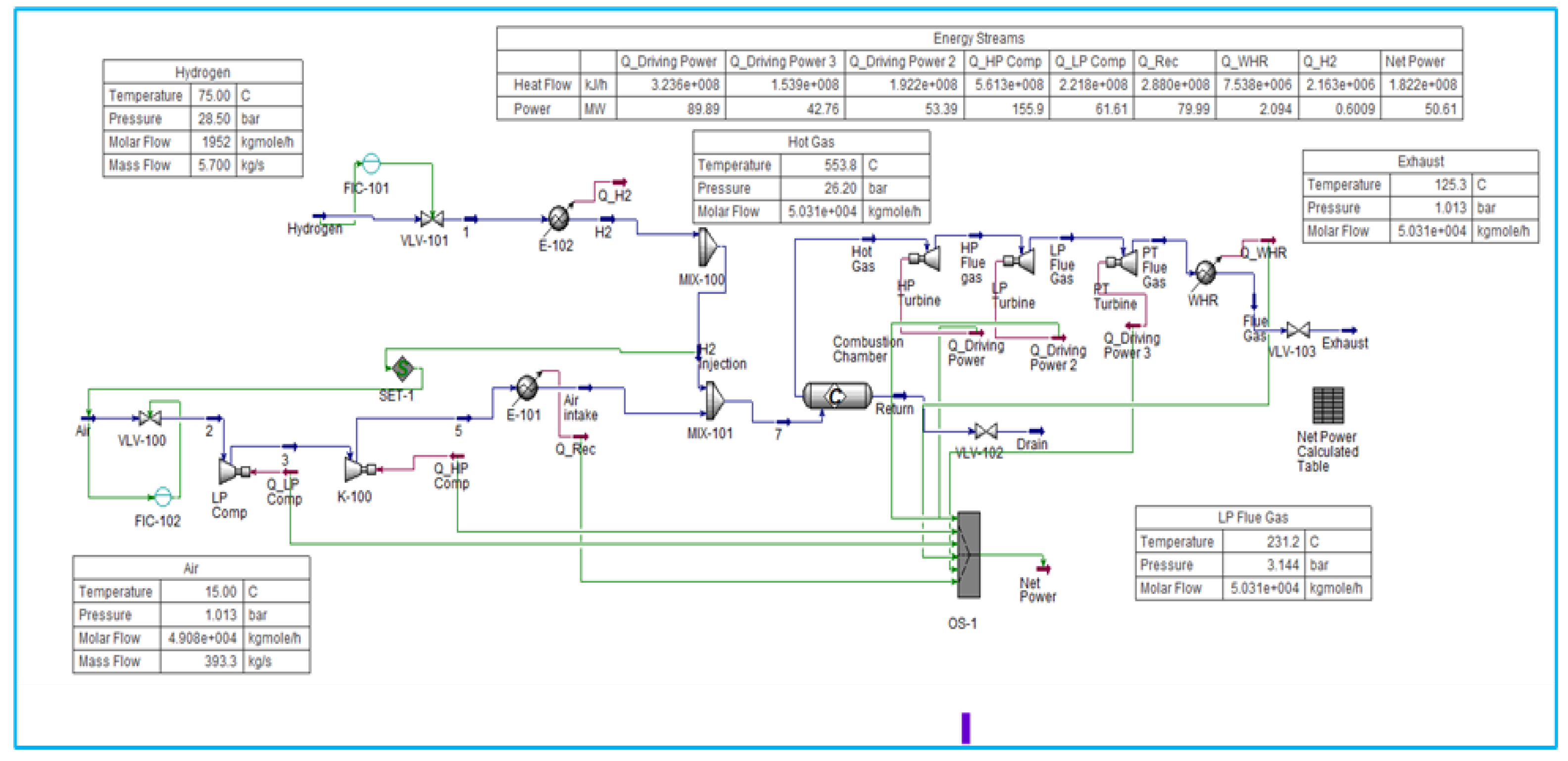The image size is (1568, 761).
Task: Click the FIC-101 controller circle
Action: click(x=371, y=163)
